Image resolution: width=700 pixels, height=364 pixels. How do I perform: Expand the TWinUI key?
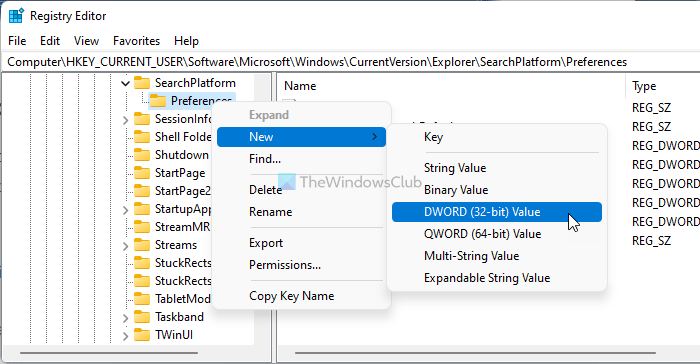[x=125, y=335]
